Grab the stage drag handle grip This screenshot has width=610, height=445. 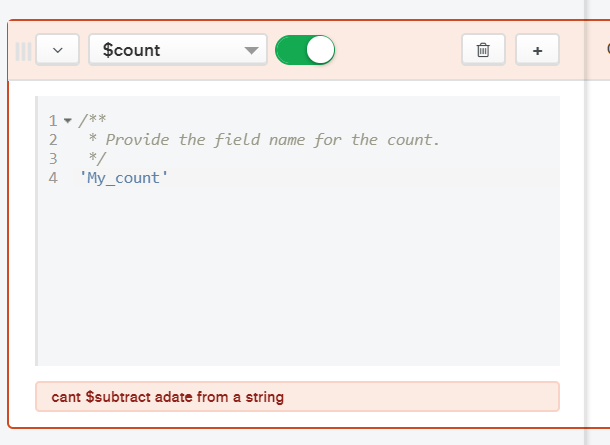(x=23, y=50)
